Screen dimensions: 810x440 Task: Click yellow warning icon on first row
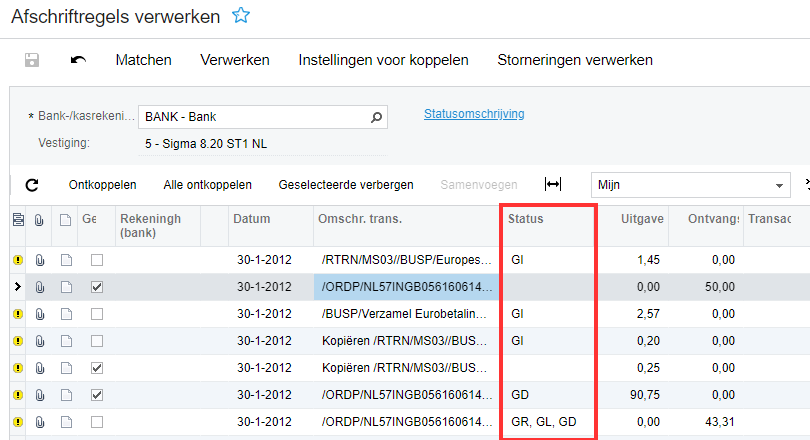coord(18,260)
